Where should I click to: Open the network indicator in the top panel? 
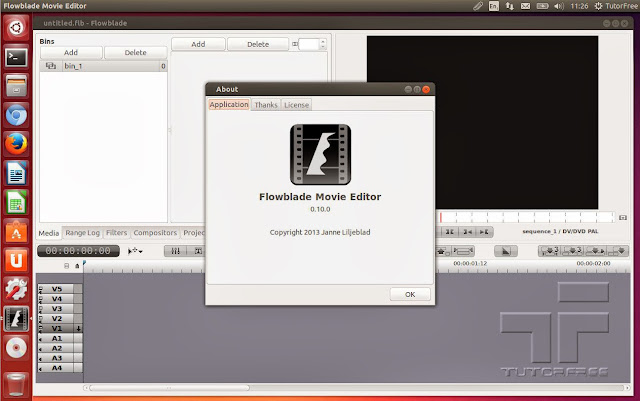(x=509, y=6)
